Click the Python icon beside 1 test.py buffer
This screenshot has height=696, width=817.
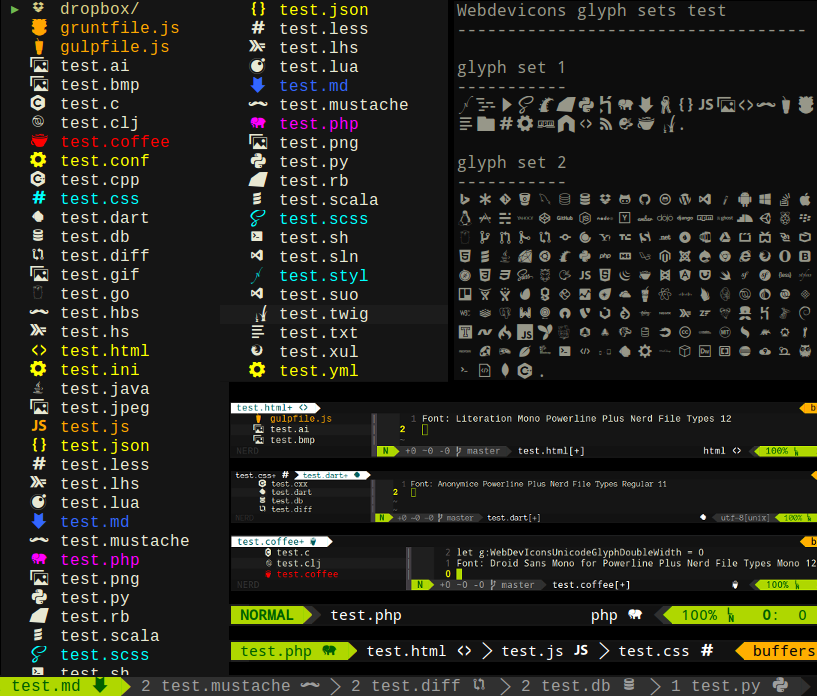780,685
